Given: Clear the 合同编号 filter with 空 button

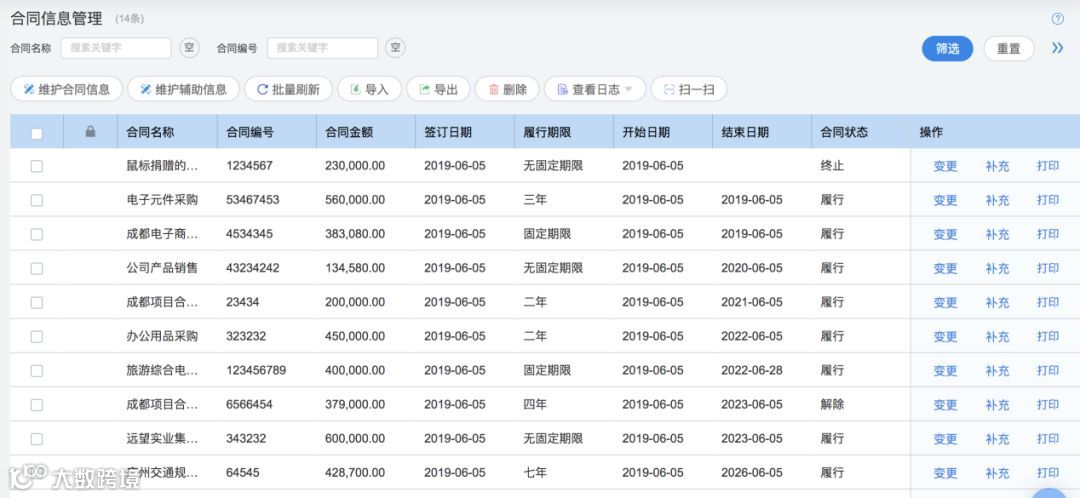Looking at the screenshot, I should pos(395,48).
